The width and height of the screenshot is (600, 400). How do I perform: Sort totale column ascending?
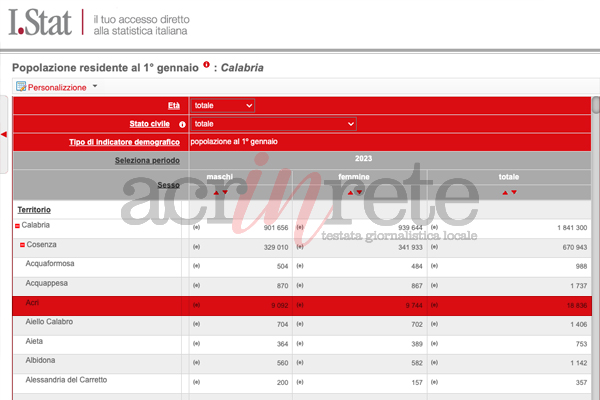[x=505, y=193]
